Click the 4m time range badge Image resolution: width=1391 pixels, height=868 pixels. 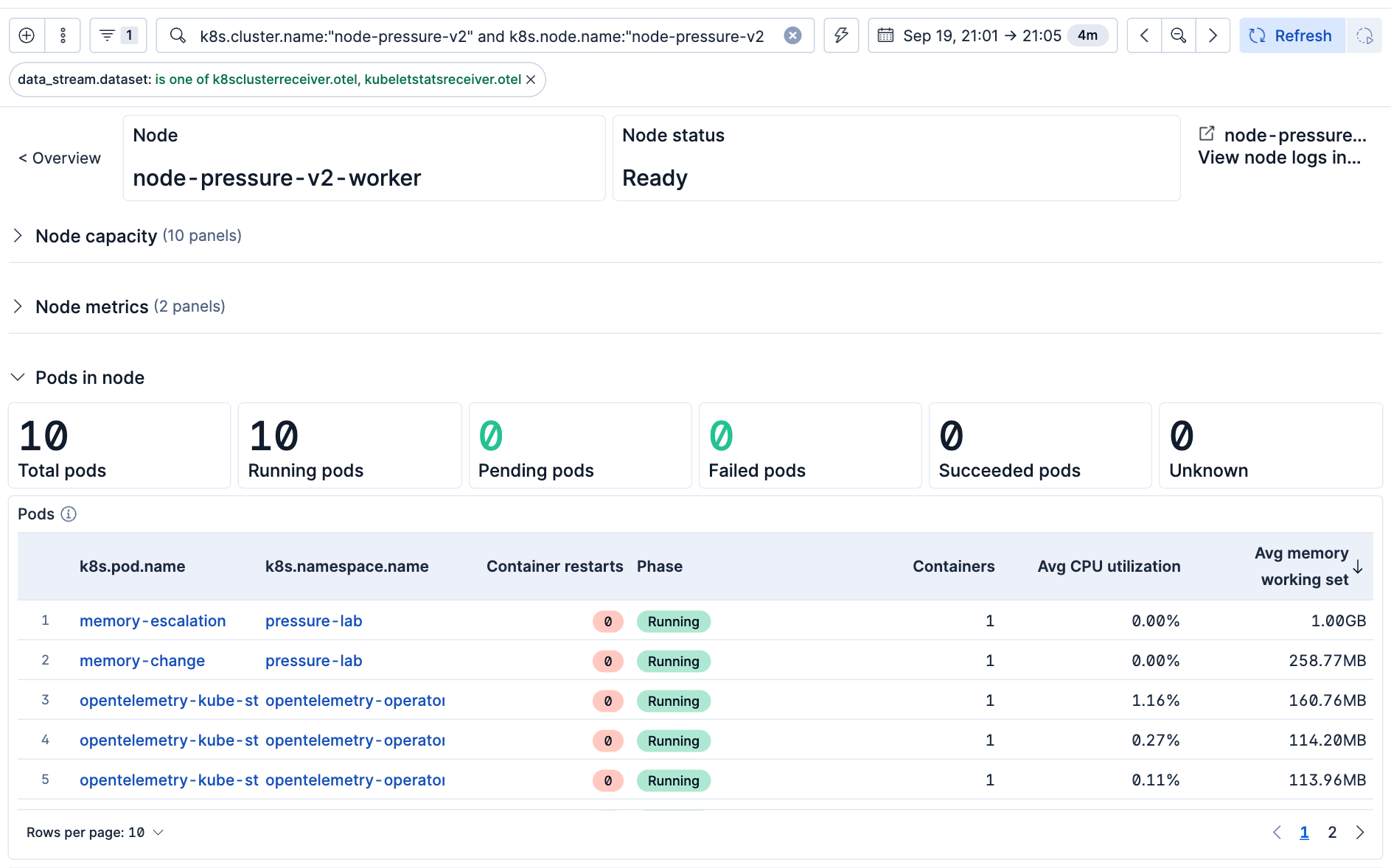(1087, 35)
